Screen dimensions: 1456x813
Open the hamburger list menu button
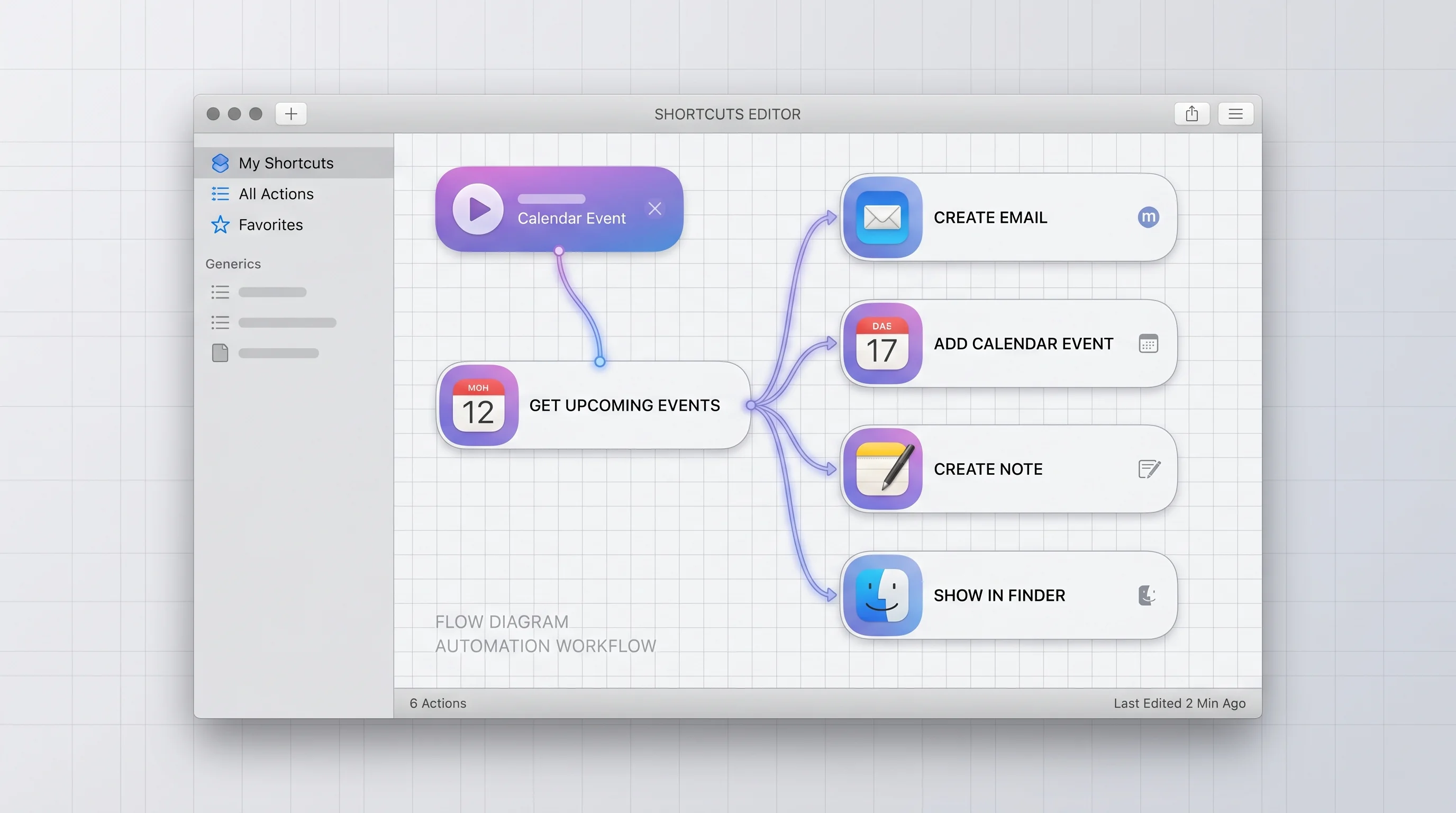(1235, 114)
